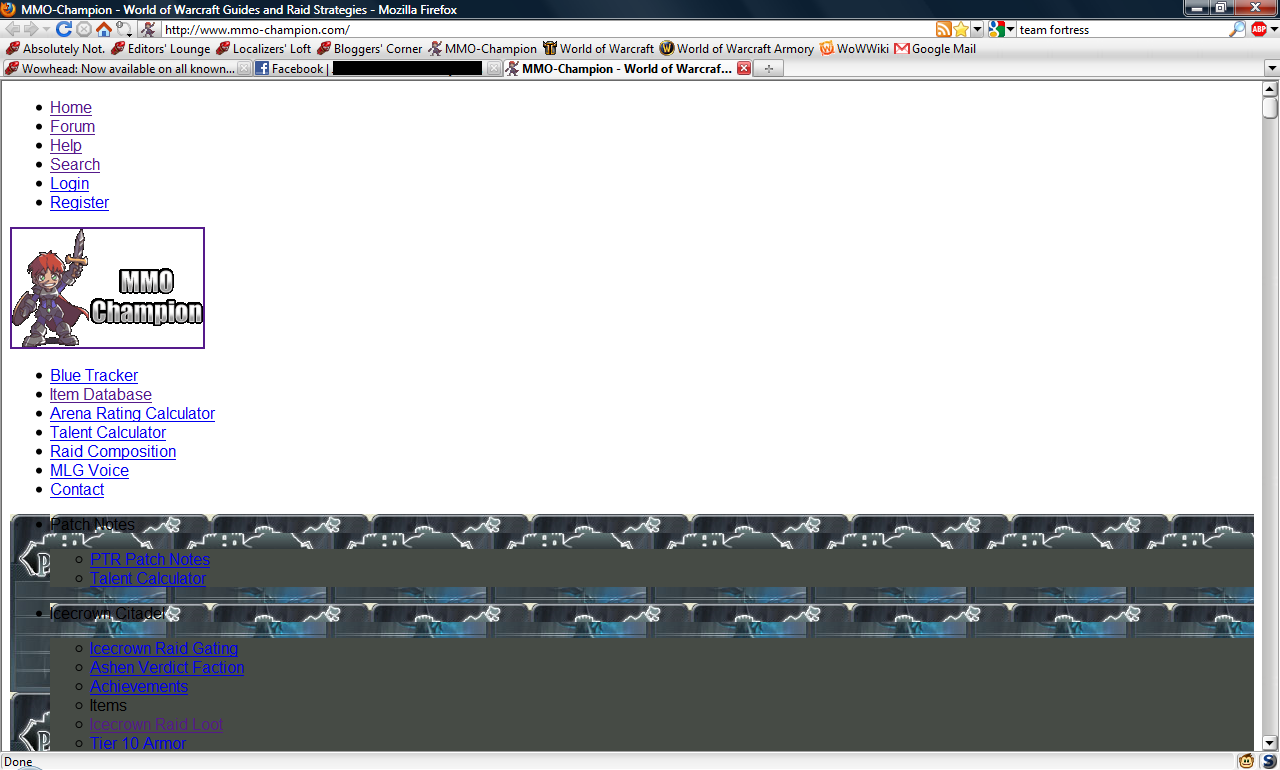Click the vertical scrollbar thumb
The width and height of the screenshot is (1280, 770).
[x=1270, y=108]
